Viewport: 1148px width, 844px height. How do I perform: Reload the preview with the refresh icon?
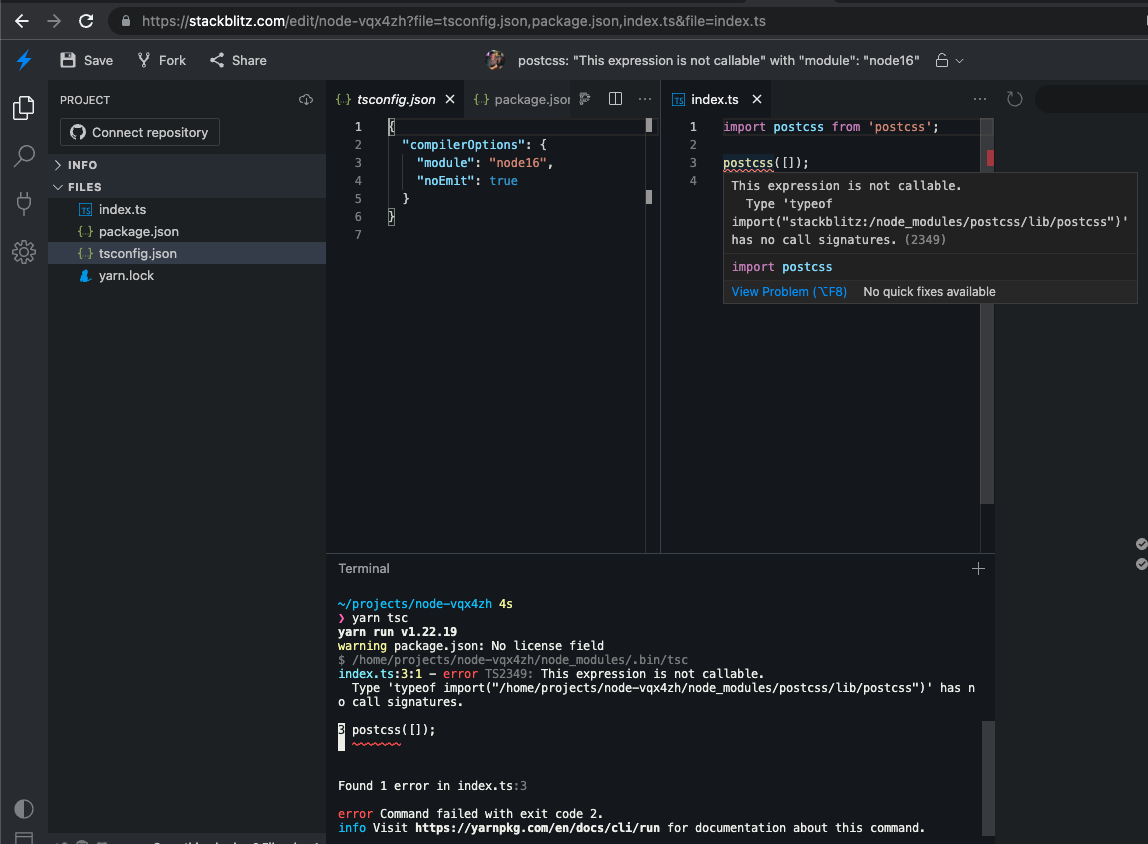pyautogui.click(x=1014, y=99)
